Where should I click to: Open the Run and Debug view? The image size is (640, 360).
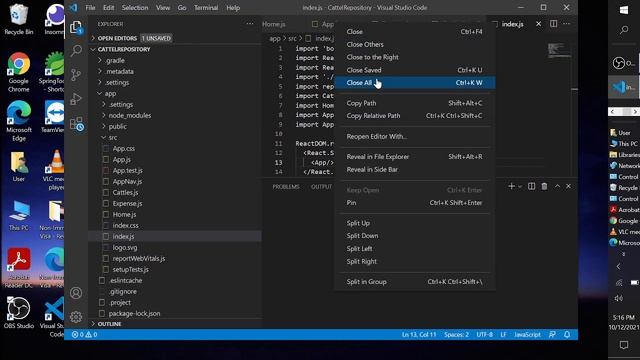click(76, 99)
